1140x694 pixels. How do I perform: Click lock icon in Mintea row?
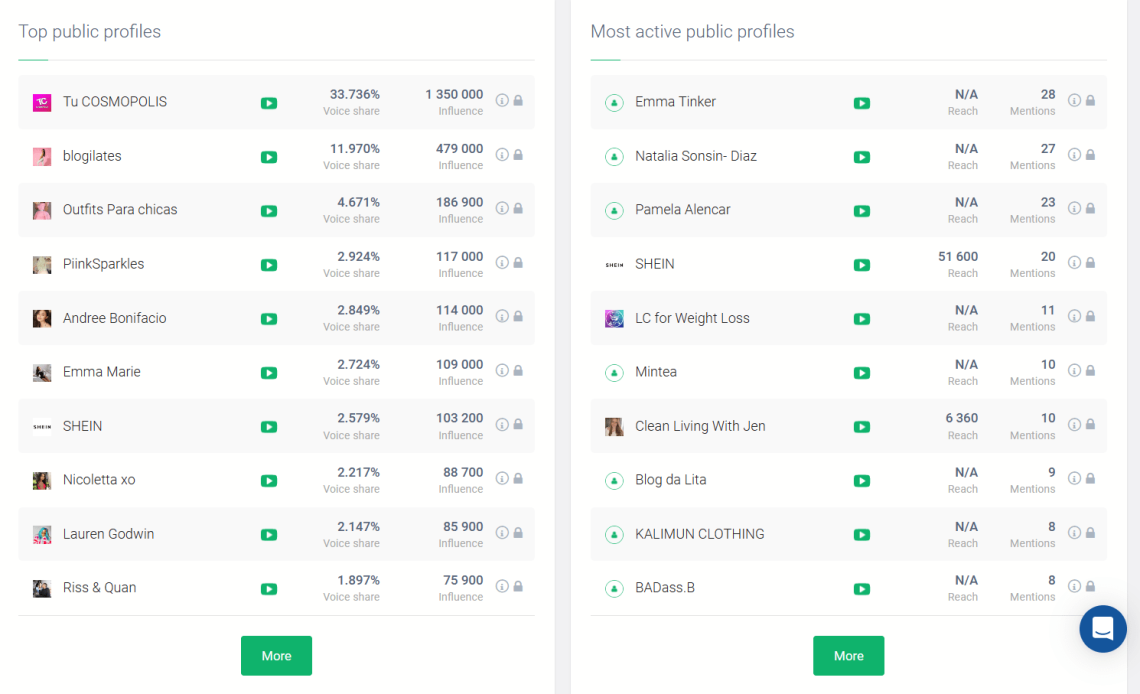[1090, 370]
